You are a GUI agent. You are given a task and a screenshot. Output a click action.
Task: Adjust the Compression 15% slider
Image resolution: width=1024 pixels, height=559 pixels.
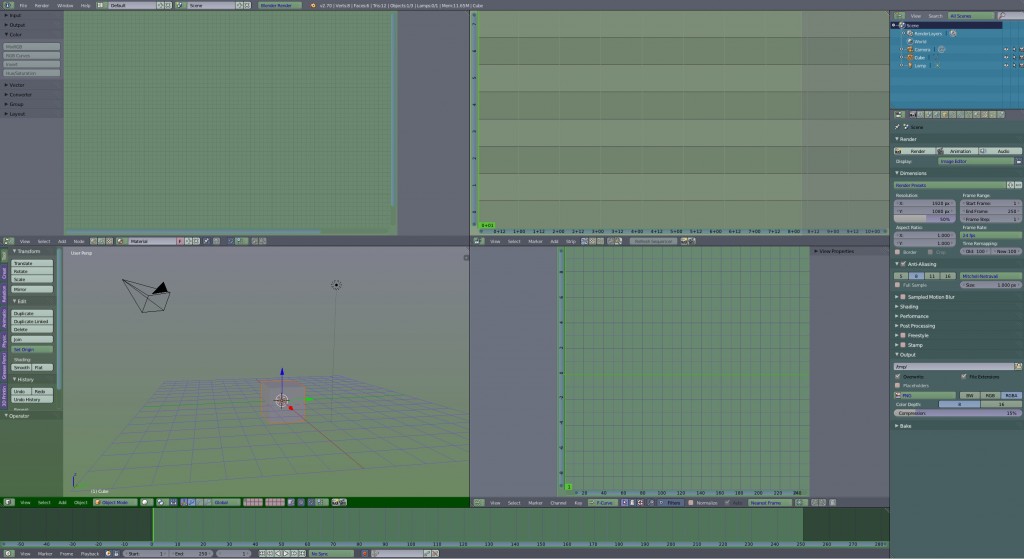click(x=957, y=413)
